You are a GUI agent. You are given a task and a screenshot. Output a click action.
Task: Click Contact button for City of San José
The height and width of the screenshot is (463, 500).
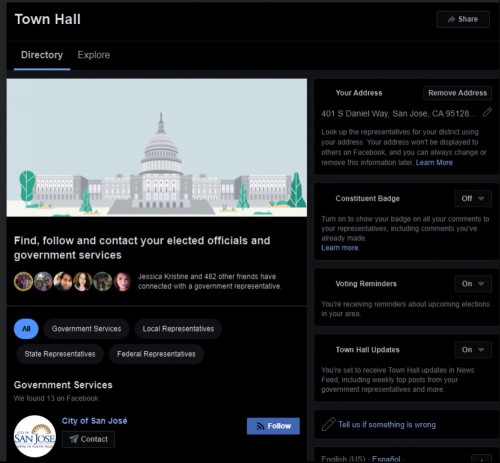coord(88,439)
